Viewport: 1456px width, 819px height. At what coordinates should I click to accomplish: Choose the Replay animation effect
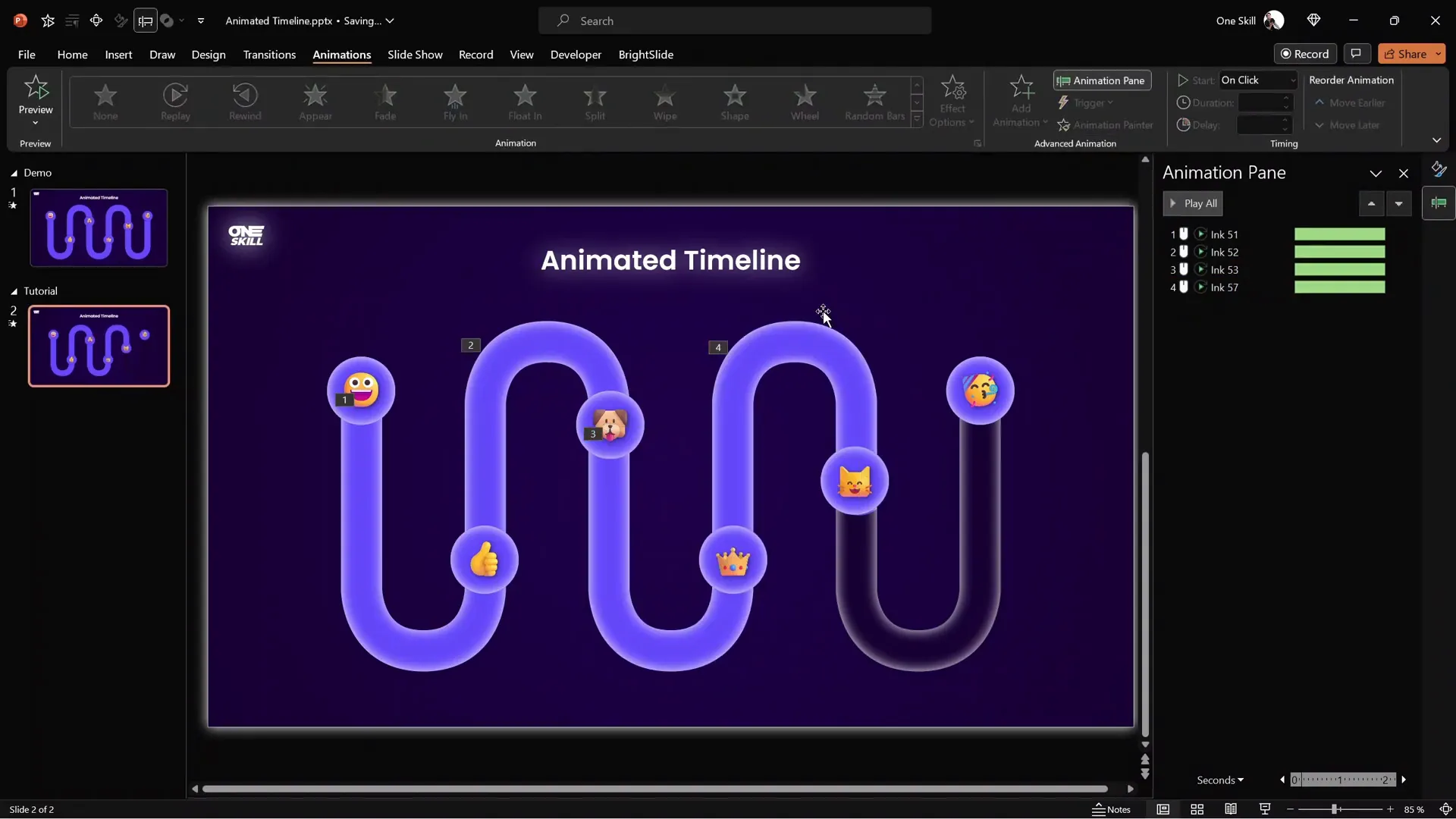(175, 102)
